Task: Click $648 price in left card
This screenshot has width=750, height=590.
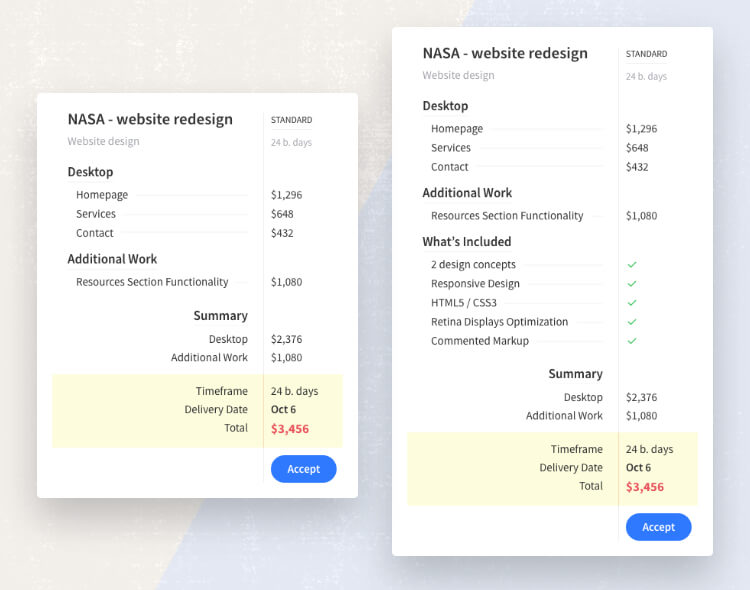Action: (x=282, y=214)
